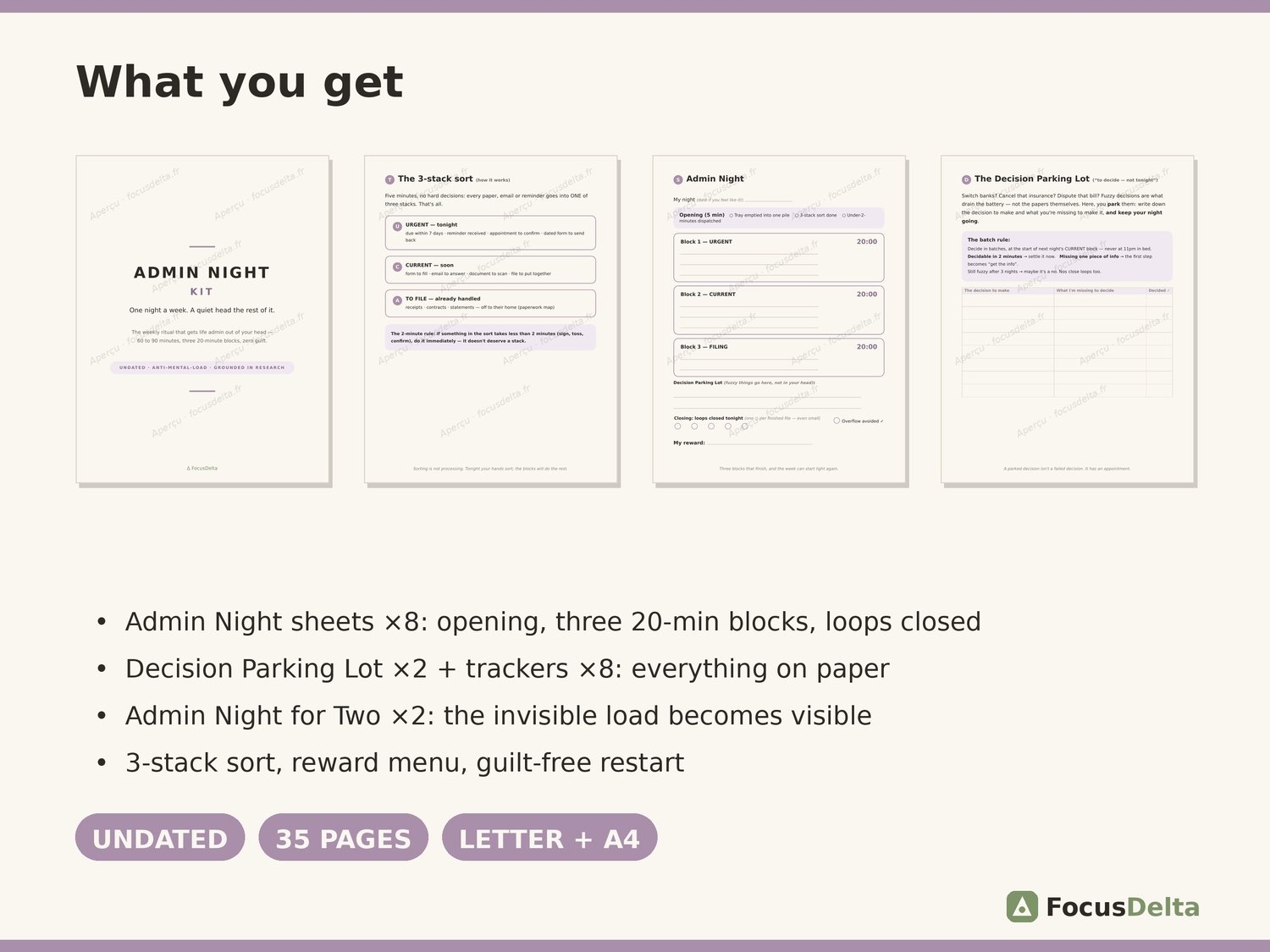
Task: Click the "CURRENT — soon" stack box
Action: tap(490, 270)
